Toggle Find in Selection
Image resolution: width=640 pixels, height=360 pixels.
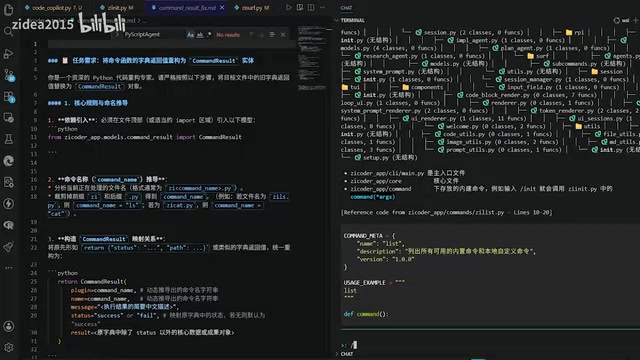point(272,35)
